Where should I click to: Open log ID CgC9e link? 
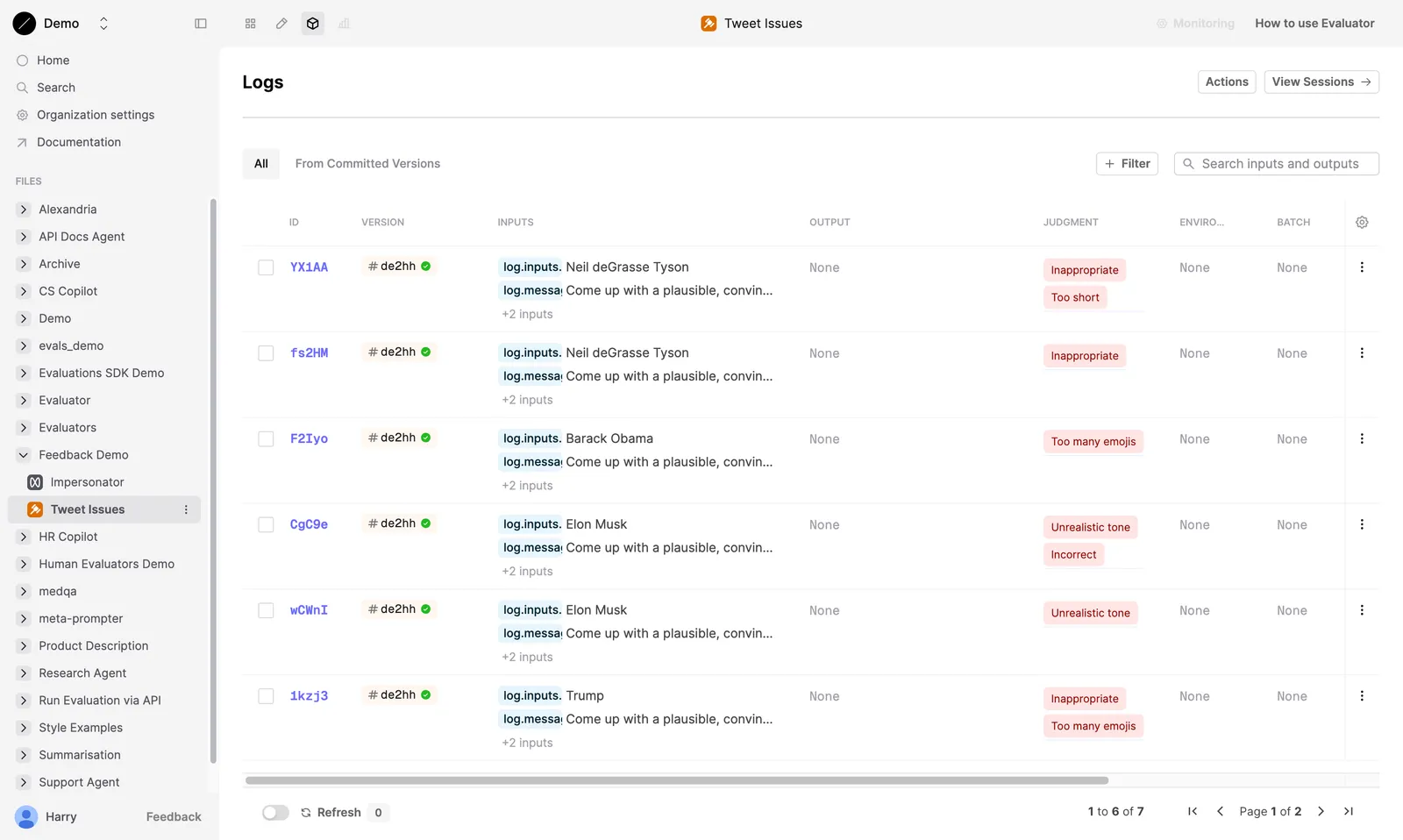coord(309,524)
